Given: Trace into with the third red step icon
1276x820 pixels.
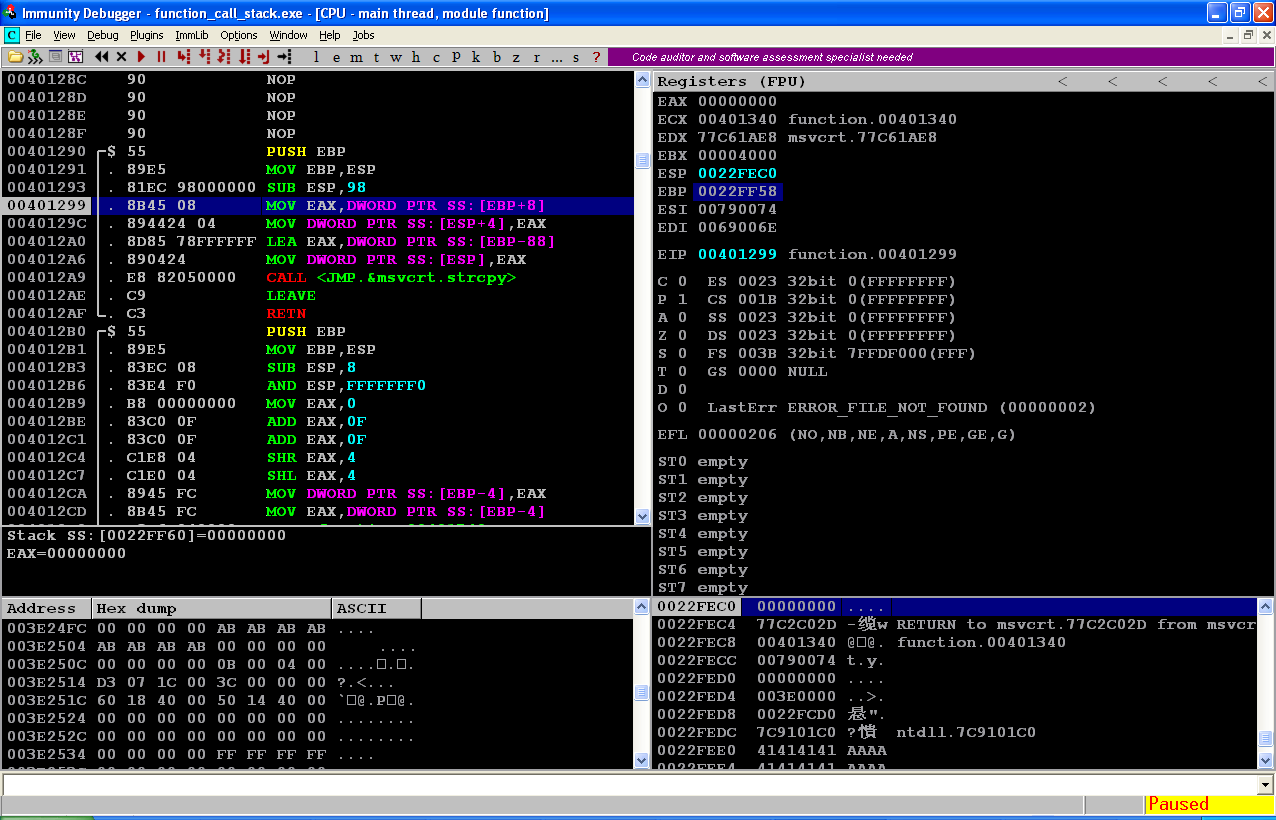Looking at the screenshot, I should coord(223,57).
